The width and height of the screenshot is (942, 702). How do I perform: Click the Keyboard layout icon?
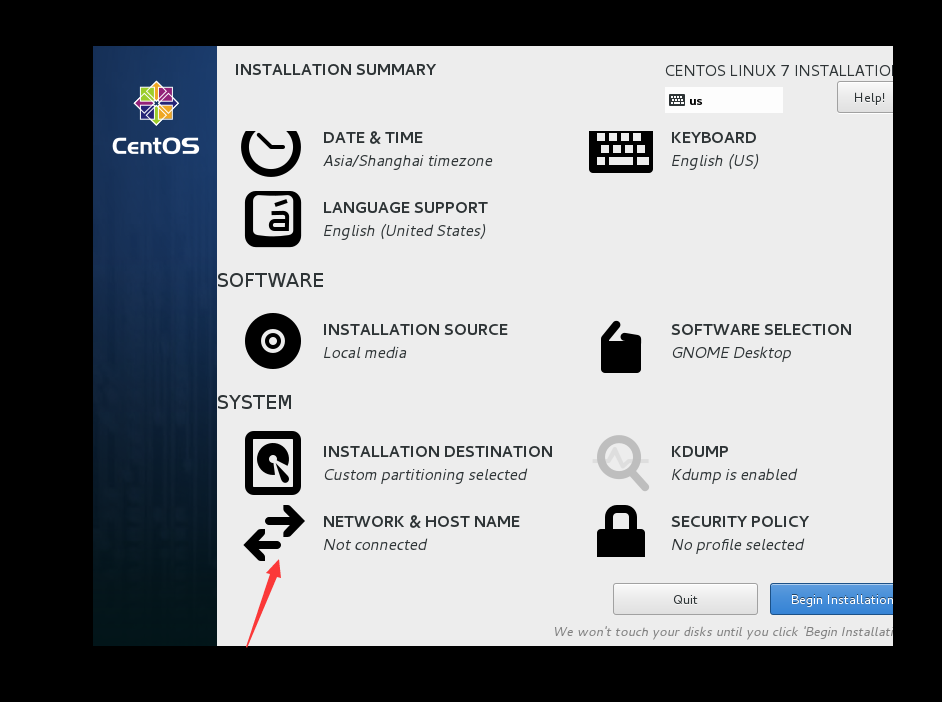point(621,152)
